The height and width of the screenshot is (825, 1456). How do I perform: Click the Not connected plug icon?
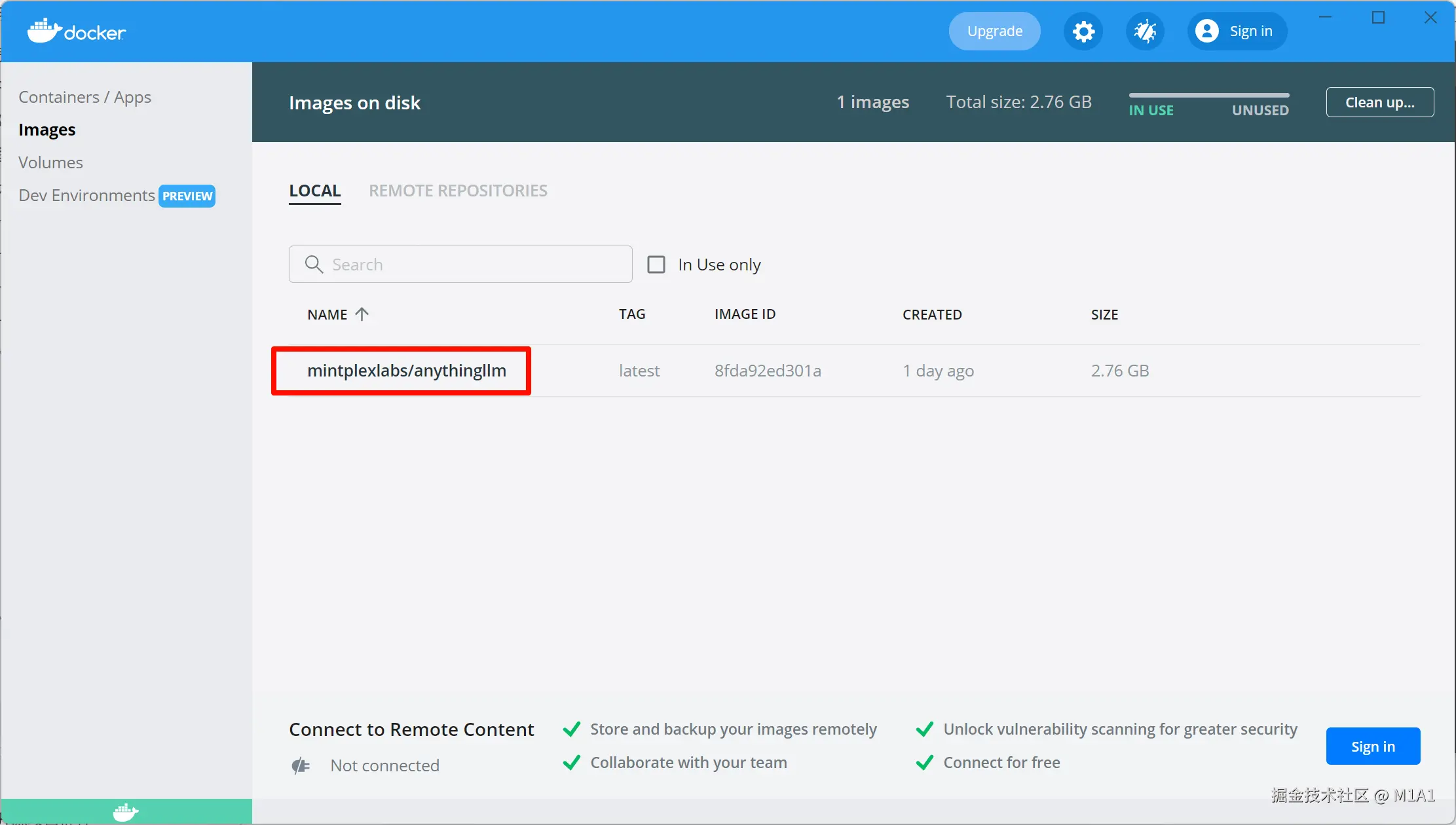tap(301, 765)
